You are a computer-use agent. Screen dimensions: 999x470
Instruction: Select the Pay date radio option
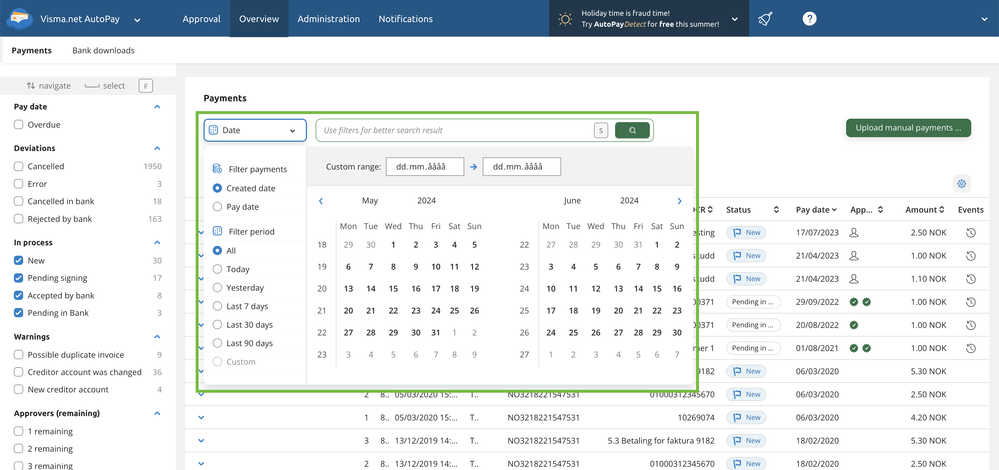click(218, 207)
